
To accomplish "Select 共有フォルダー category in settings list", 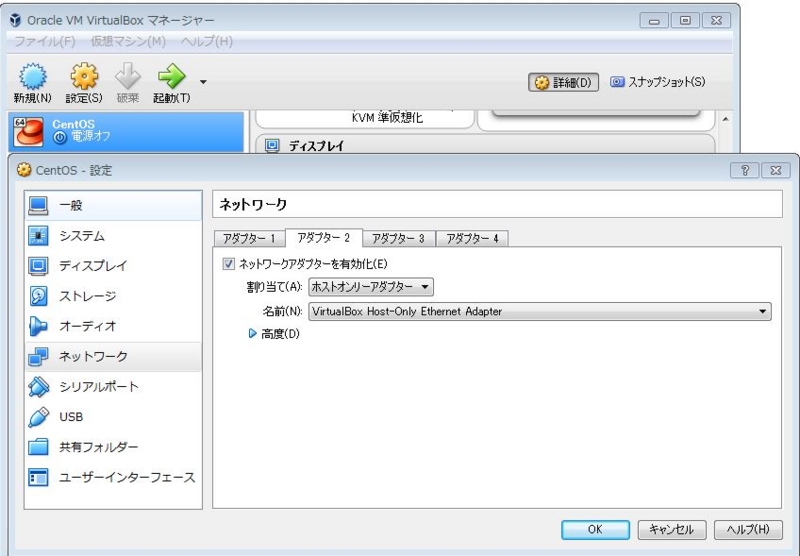I will [x=113, y=447].
